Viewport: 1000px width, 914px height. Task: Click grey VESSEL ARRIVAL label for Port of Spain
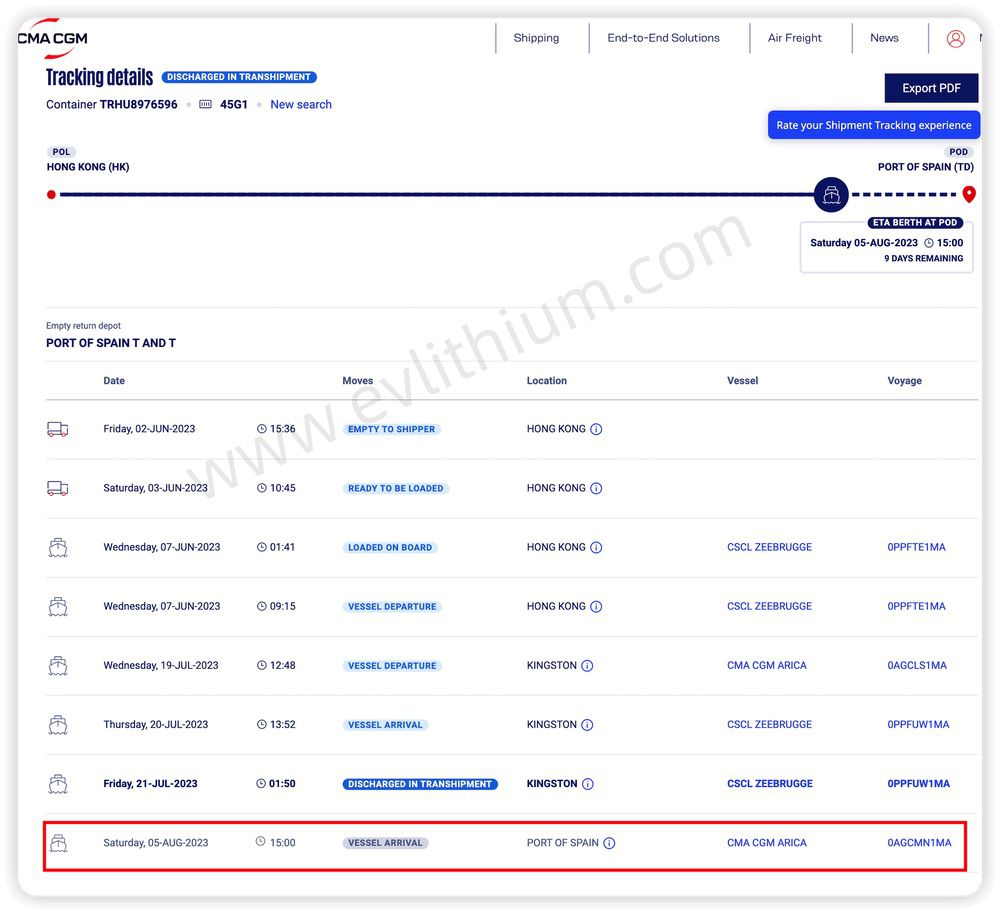click(x=385, y=843)
